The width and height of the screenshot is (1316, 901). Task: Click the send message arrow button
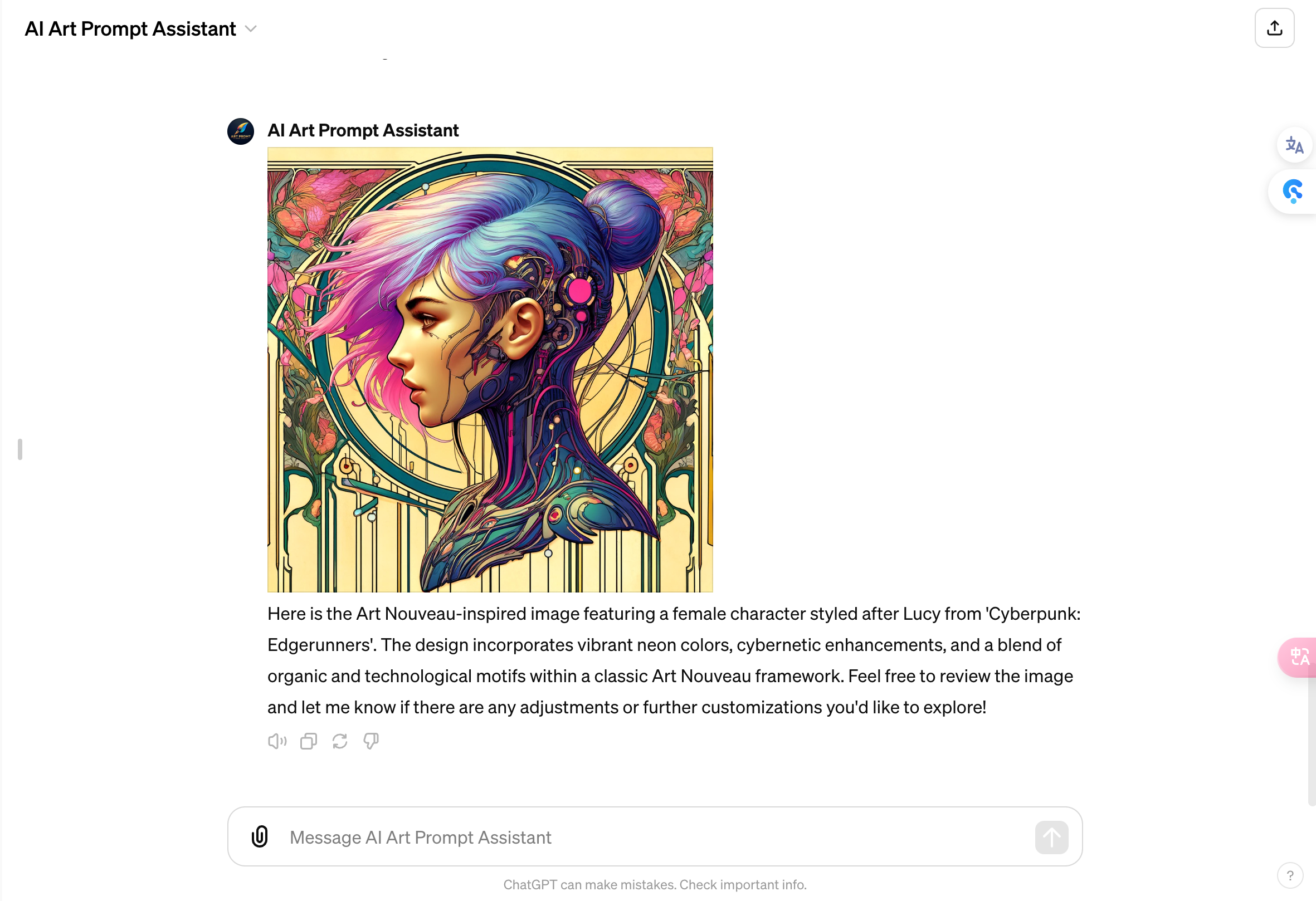click(x=1051, y=837)
